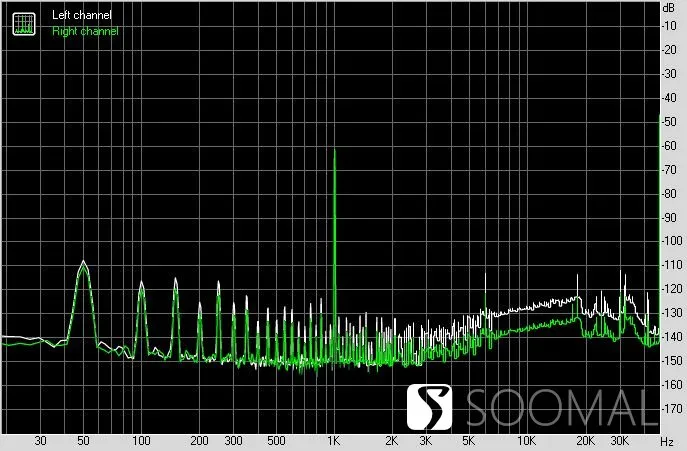Image resolution: width=687 pixels, height=451 pixels.
Task: Click the 1K frequency axis label
Action: (x=334, y=440)
